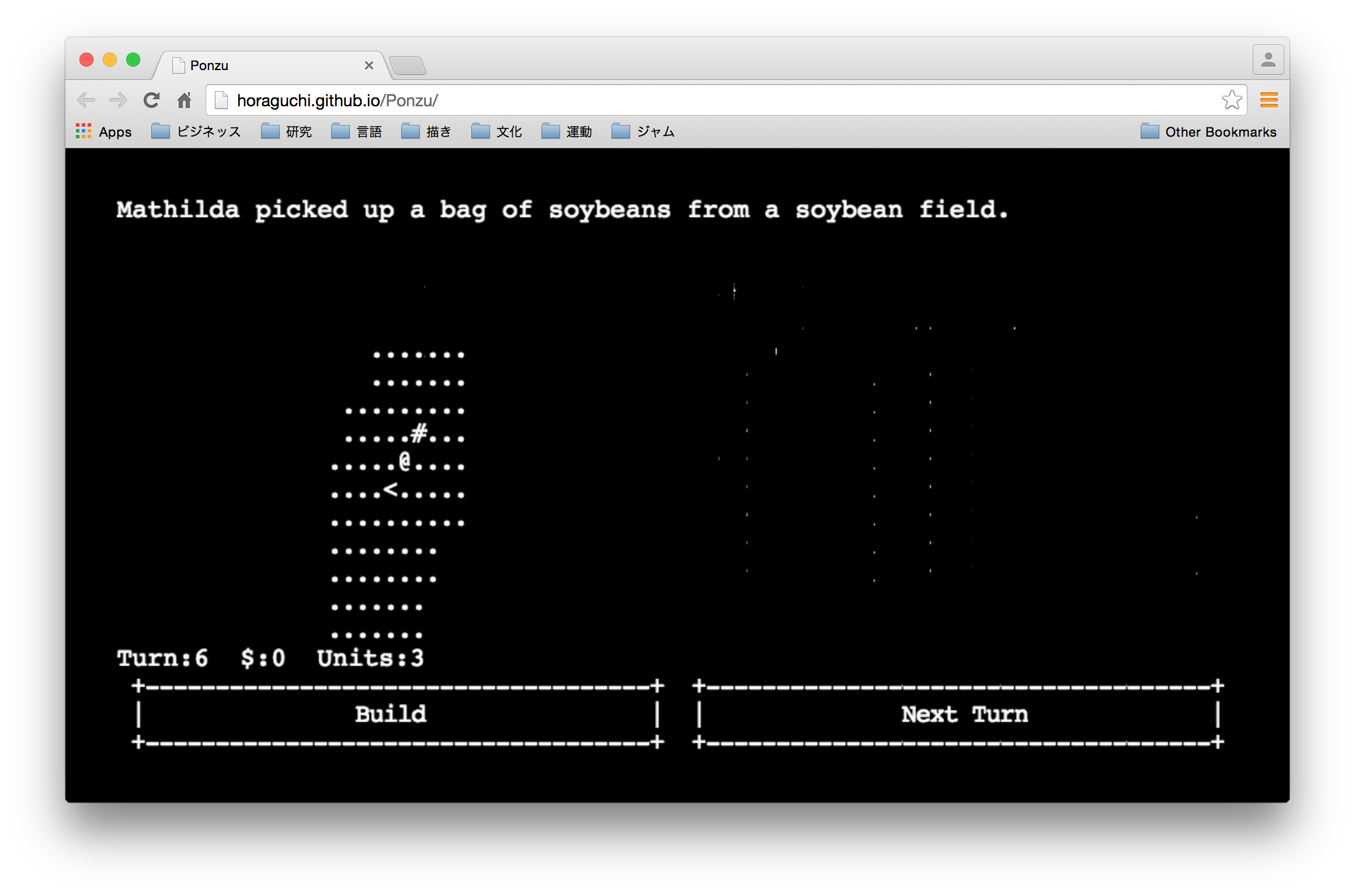Click the back navigation arrow
Viewport: 1355px width, 896px height.
pyautogui.click(x=86, y=100)
